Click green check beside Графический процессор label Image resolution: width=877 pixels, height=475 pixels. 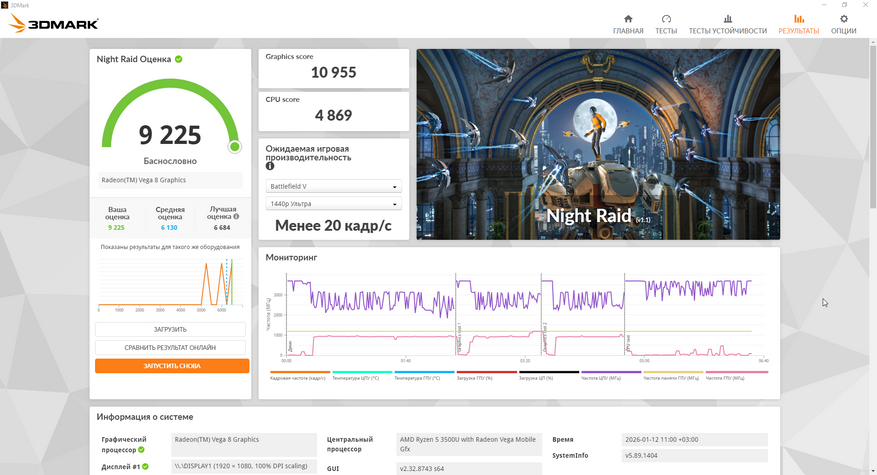click(141, 450)
